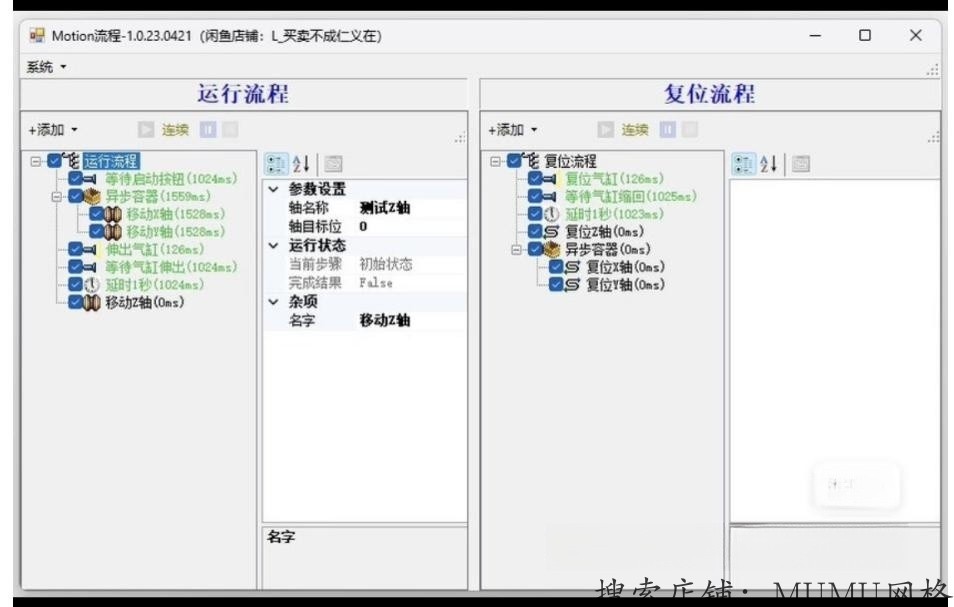954x607 pixels.
Task: Select the 运行流程 root tree item
Action: pyautogui.click(x=111, y=161)
